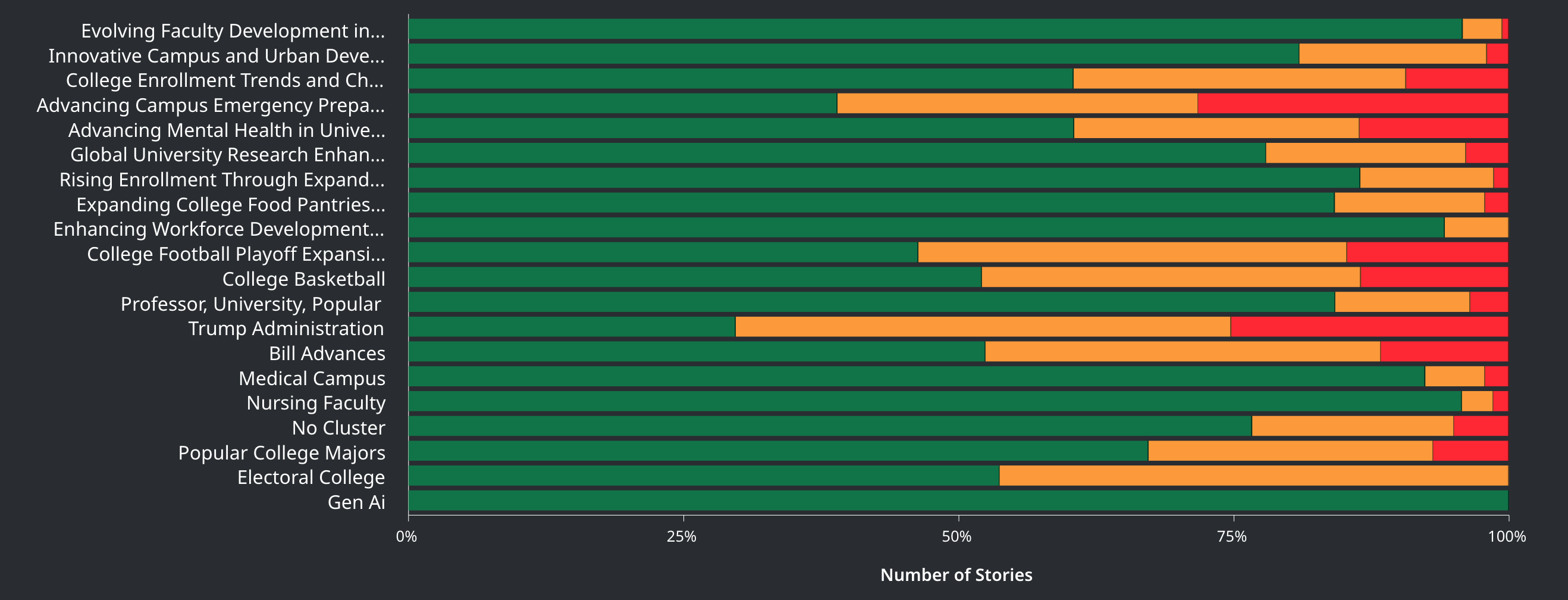Select red segment of Popular College Majors bar

[1470, 451]
